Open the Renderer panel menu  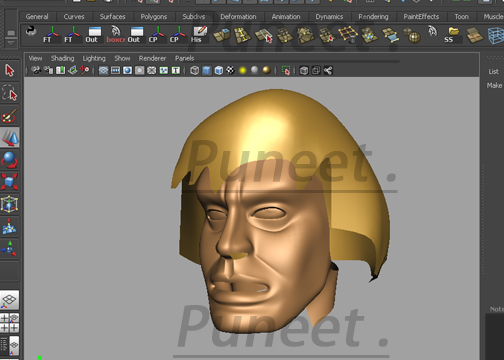(x=152, y=58)
